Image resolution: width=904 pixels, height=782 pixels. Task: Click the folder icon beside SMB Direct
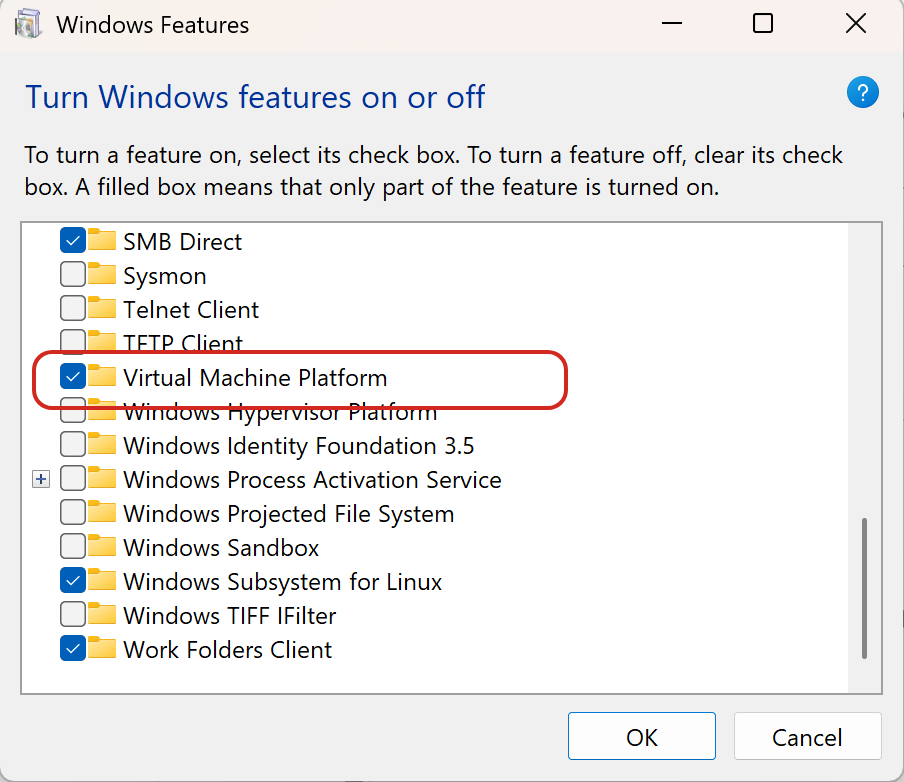pyautogui.click(x=102, y=241)
